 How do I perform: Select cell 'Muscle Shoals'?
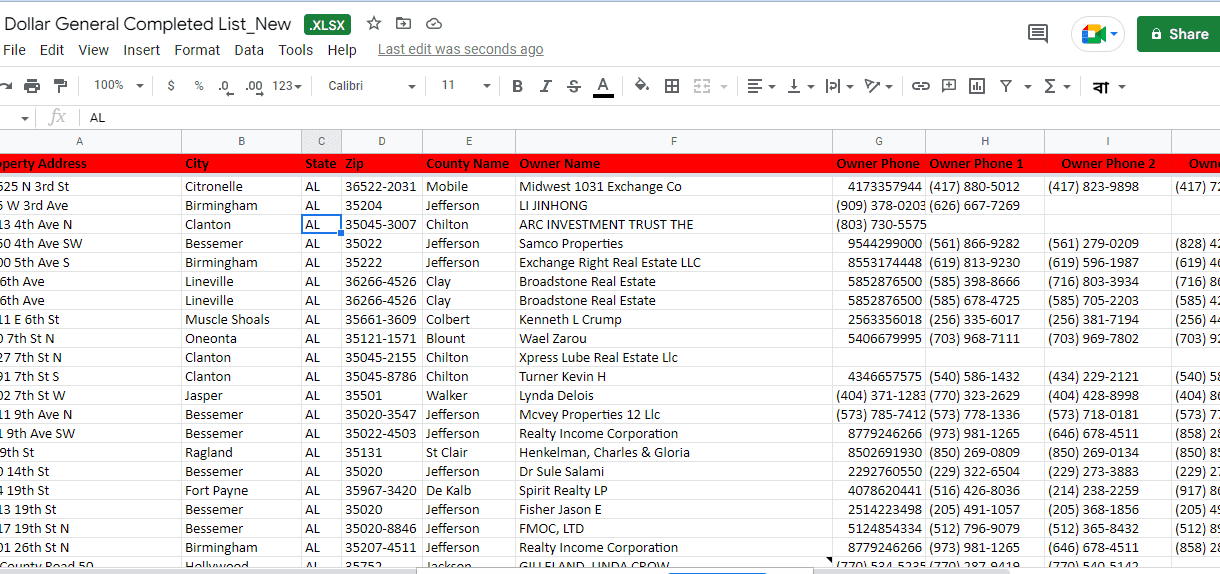(x=241, y=319)
